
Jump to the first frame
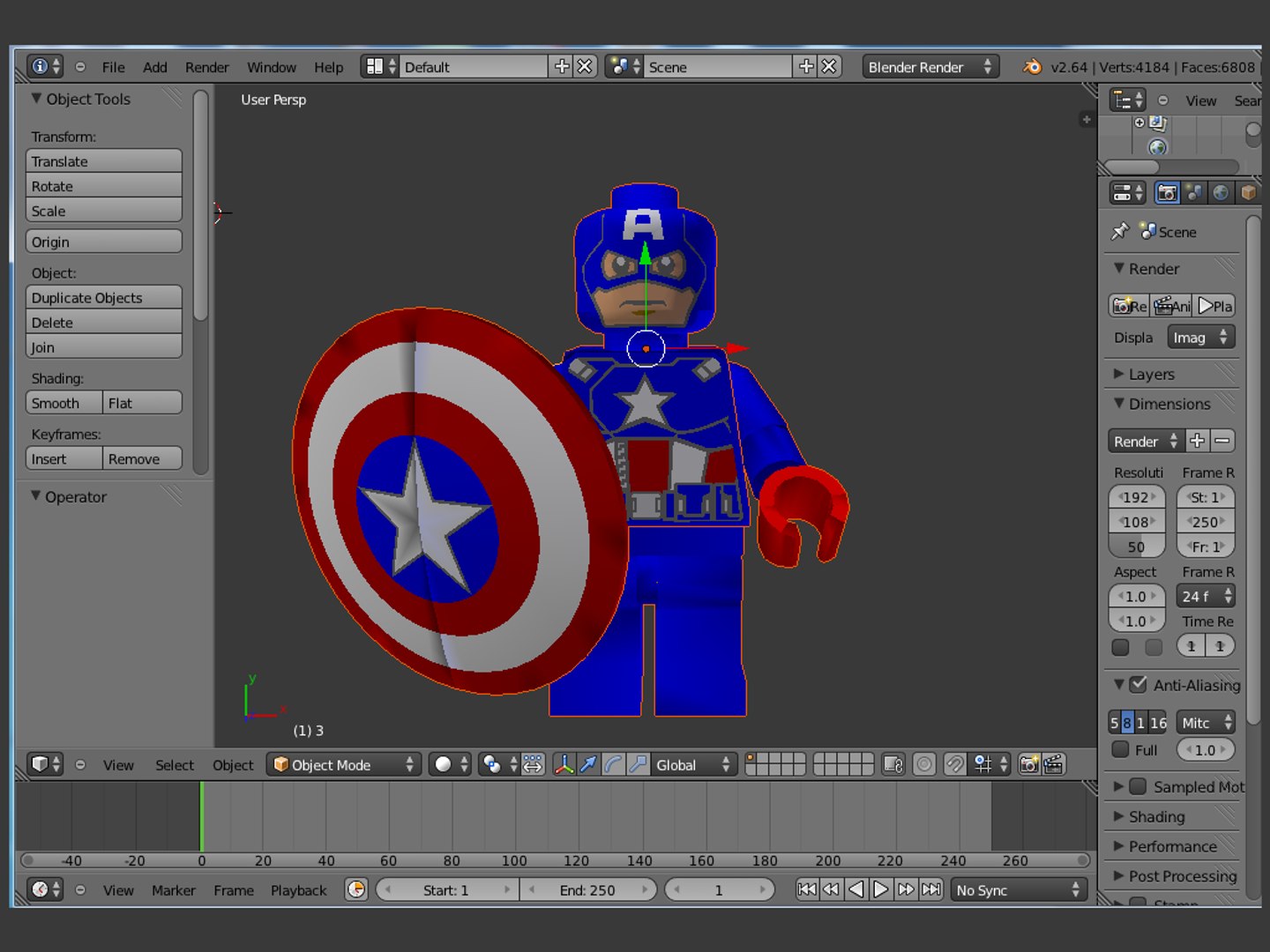[806, 889]
